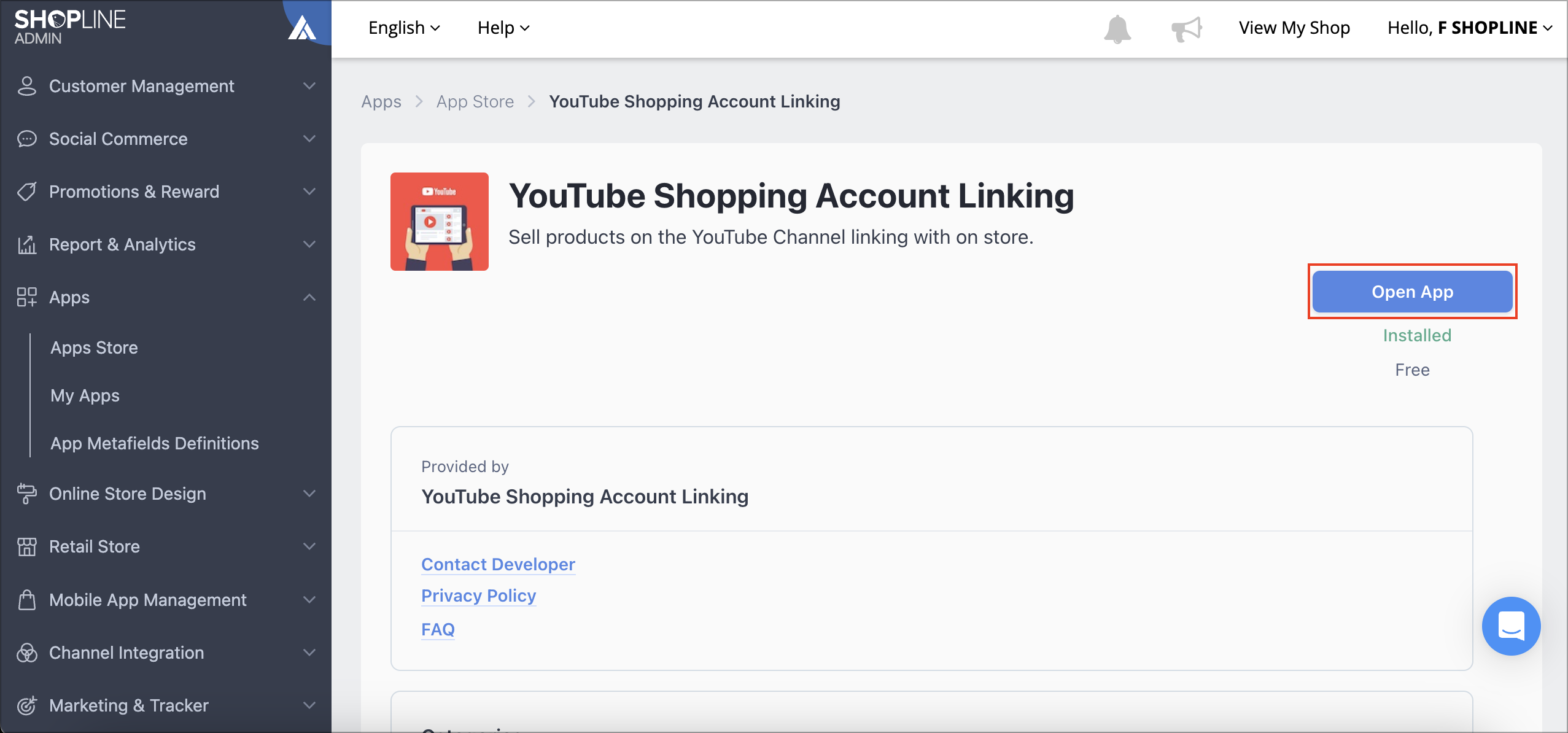Go to Apps breadcrumb

[x=381, y=101]
